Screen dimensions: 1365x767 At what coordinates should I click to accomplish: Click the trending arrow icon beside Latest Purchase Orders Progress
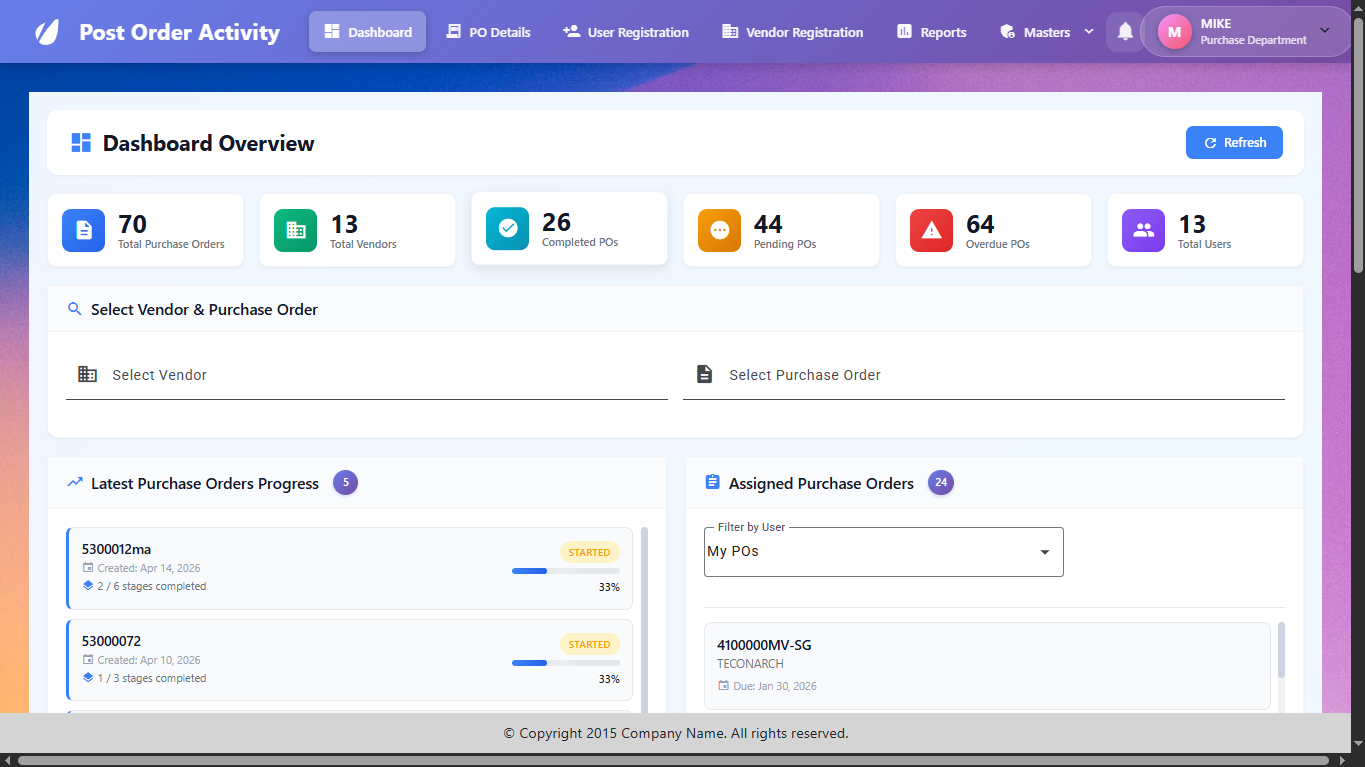point(75,482)
